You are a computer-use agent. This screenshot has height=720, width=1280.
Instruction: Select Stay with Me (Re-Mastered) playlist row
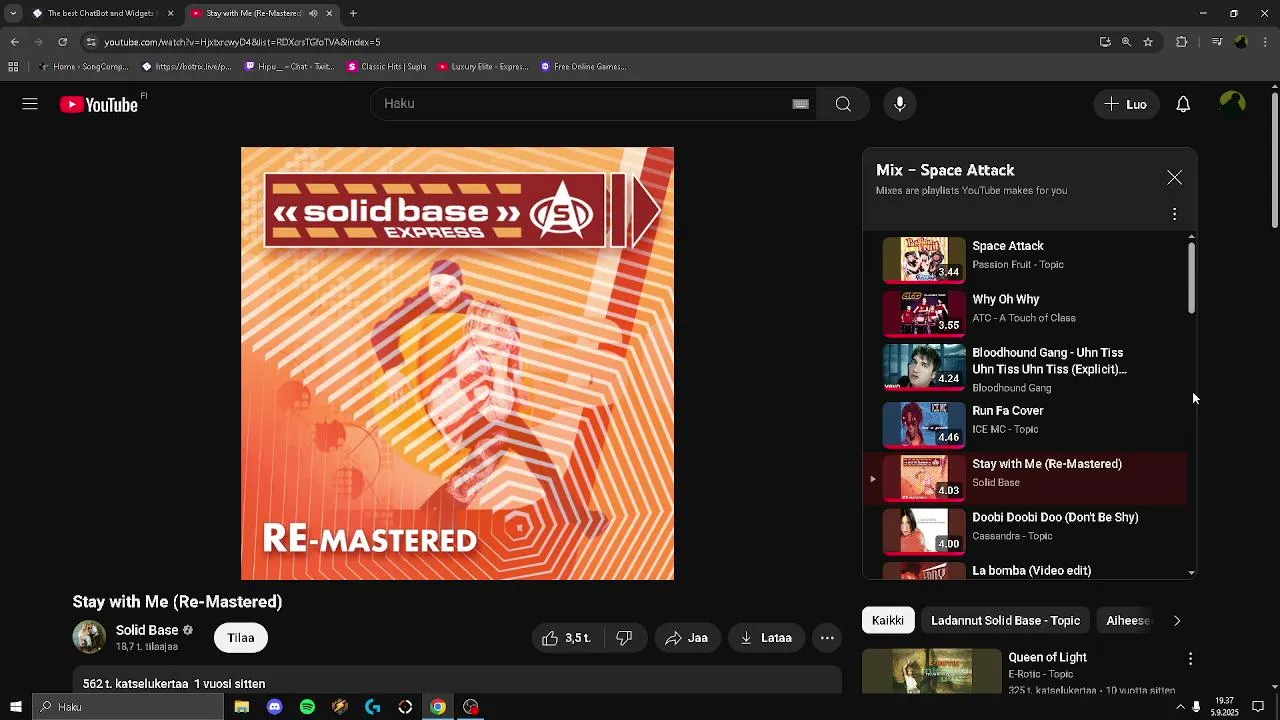click(1025, 478)
